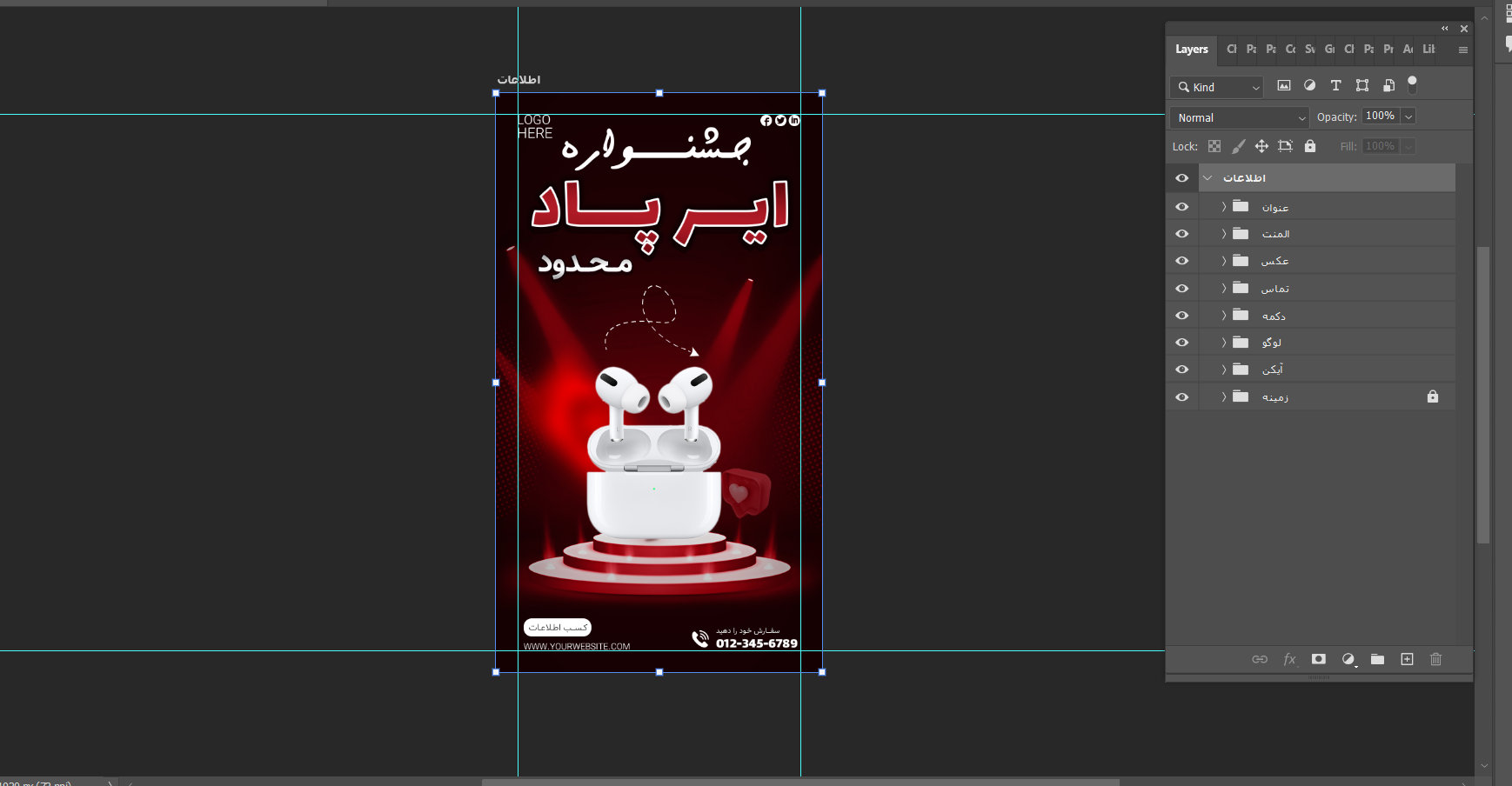The height and width of the screenshot is (786, 1512).
Task: Collapse panel with double-arrow button
Action: click(1445, 29)
